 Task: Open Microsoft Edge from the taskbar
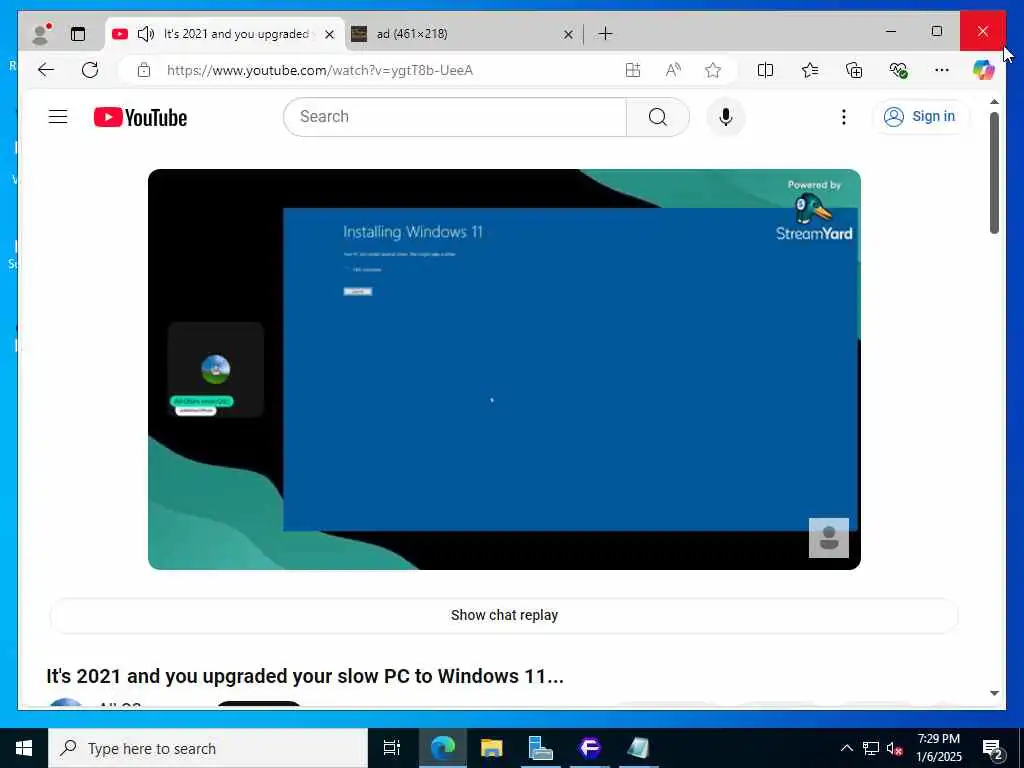tap(443, 748)
